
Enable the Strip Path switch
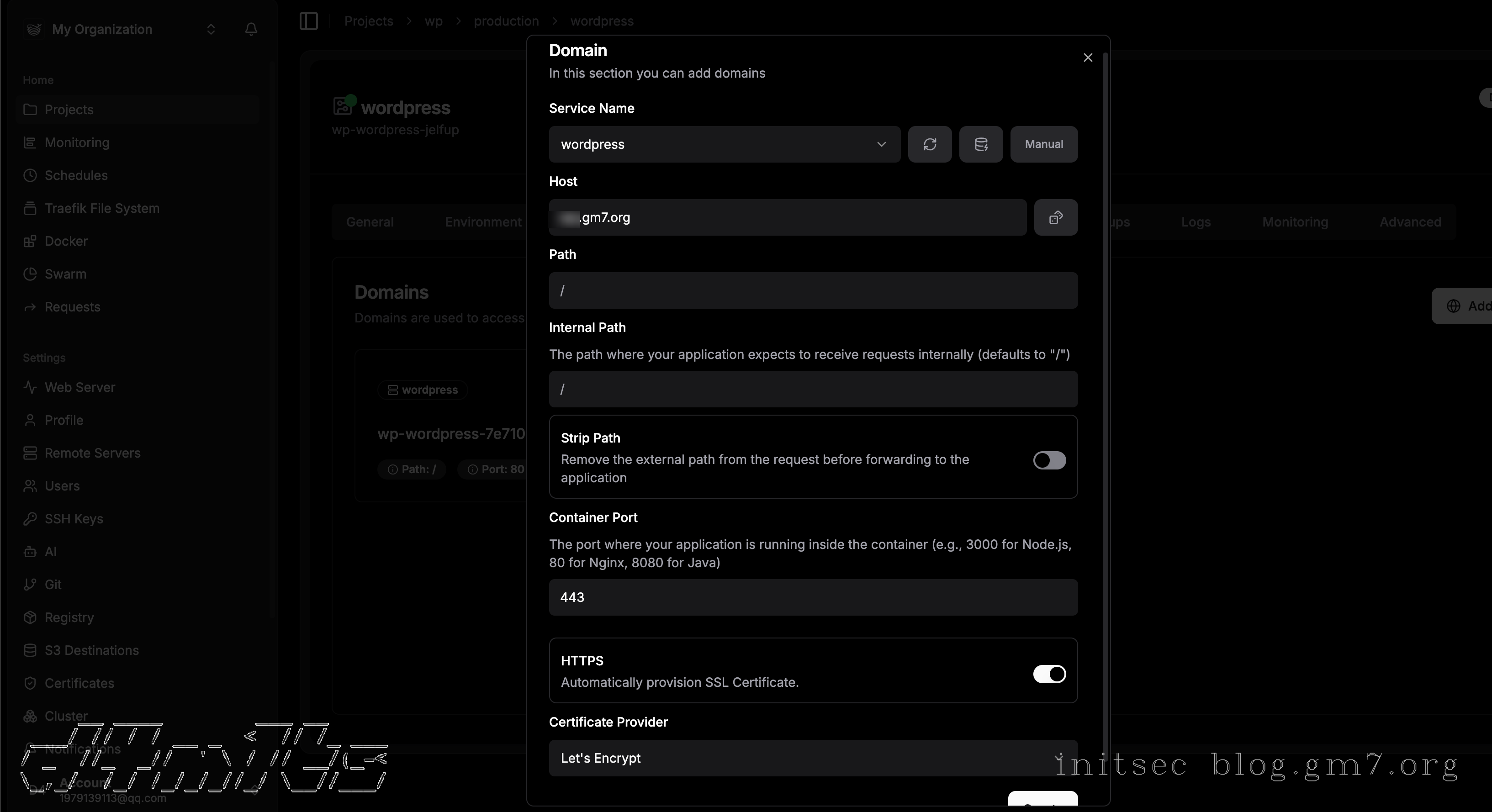[x=1049, y=460]
